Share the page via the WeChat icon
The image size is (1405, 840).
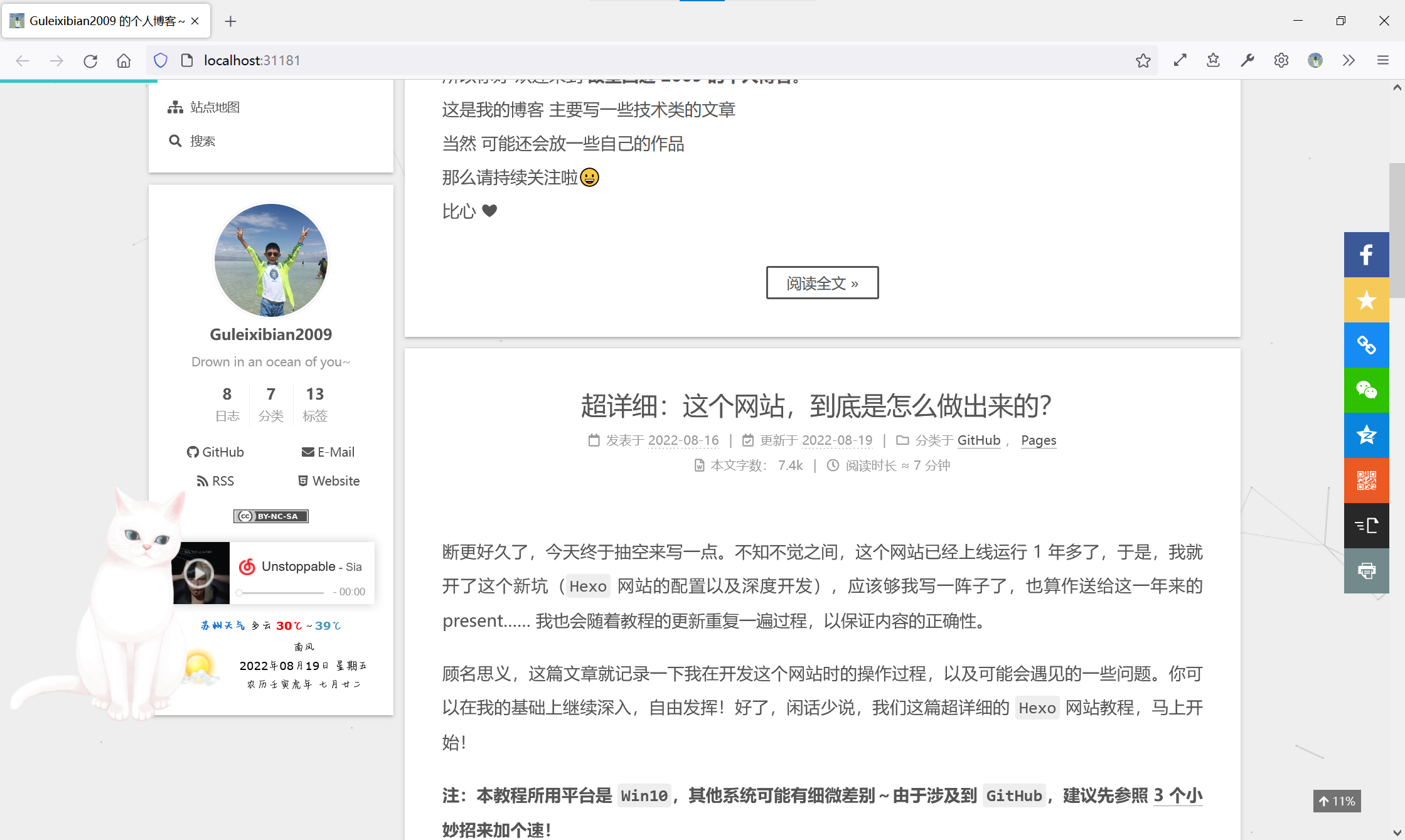point(1366,390)
